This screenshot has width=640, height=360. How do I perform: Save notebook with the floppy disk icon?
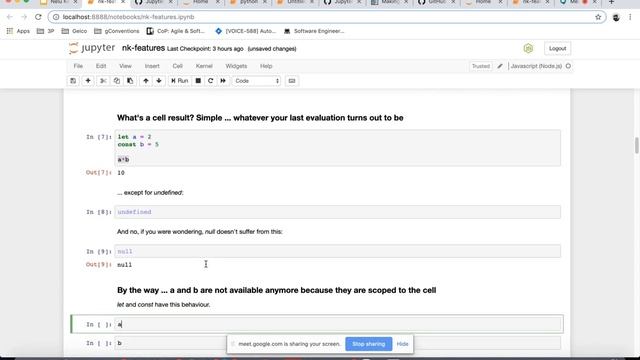click(x=73, y=81)
